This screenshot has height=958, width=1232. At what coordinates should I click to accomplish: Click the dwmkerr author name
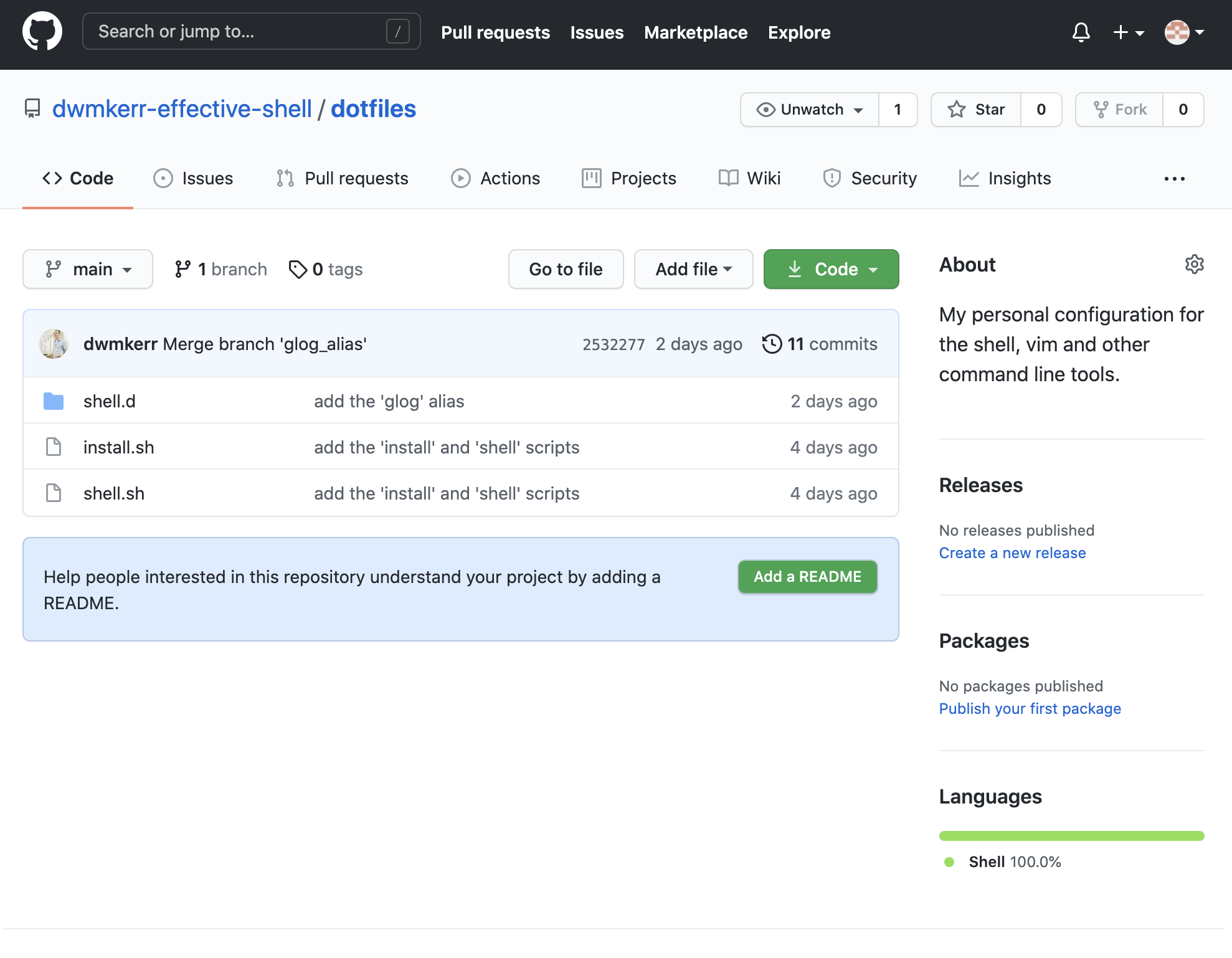[120, 344]
